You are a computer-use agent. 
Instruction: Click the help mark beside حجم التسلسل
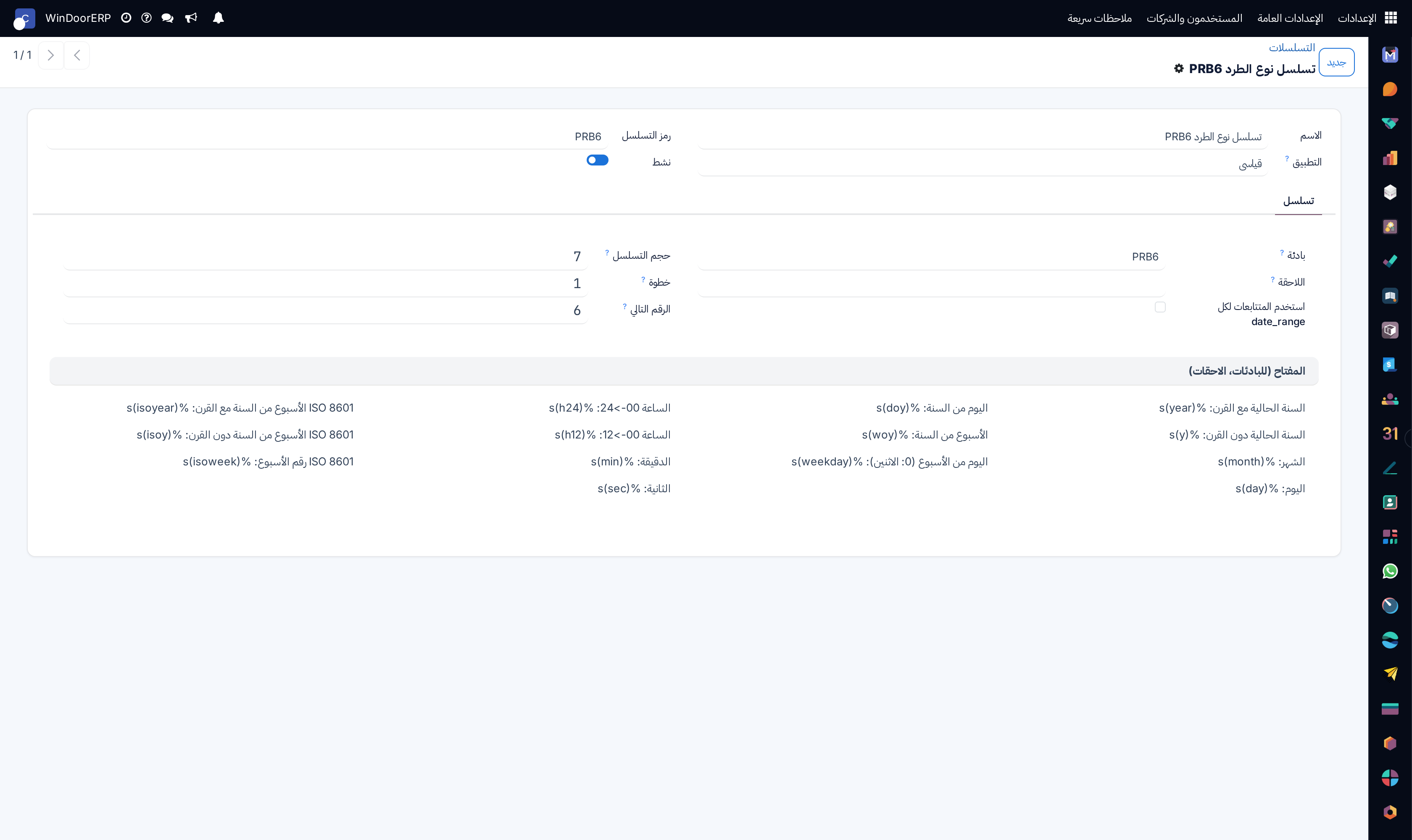(x=606, y=252)
